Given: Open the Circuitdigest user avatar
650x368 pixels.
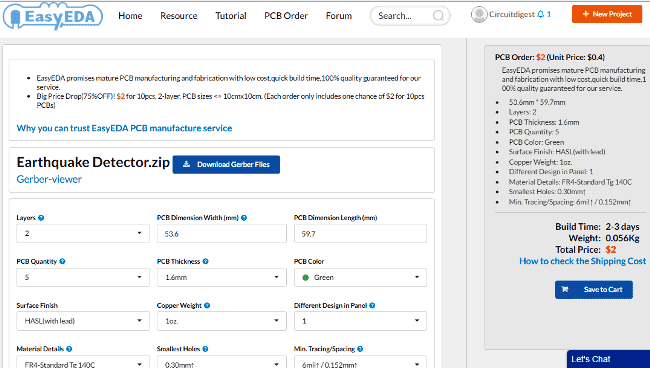Looking at the screenshot, I should [x=479, y=15].
